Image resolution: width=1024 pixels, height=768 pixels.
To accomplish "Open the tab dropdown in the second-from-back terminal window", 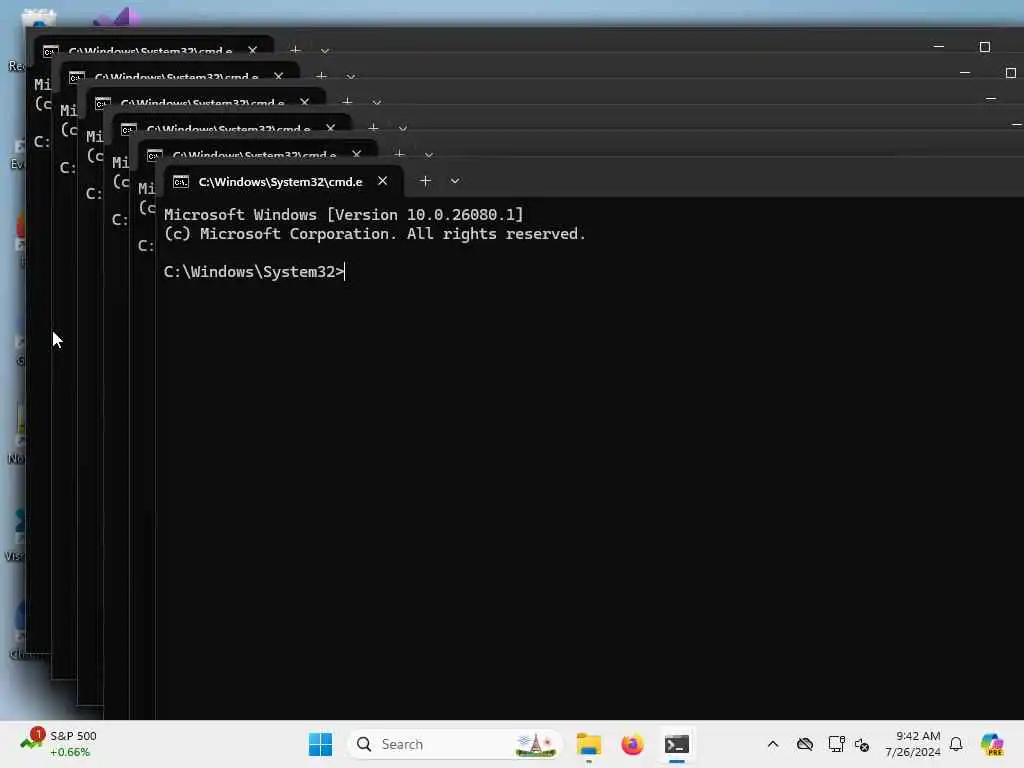I will [x=351, y=76].
